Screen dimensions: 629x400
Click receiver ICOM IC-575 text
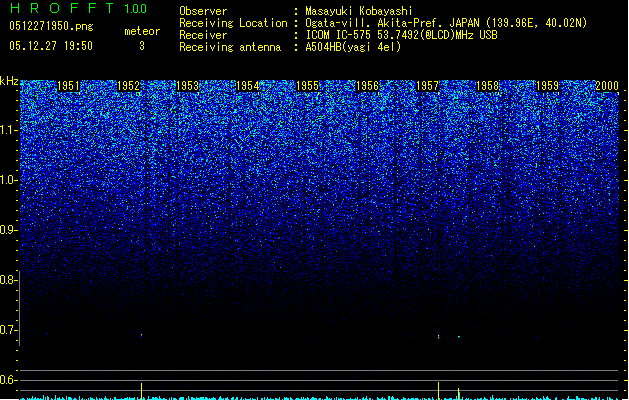340,35
